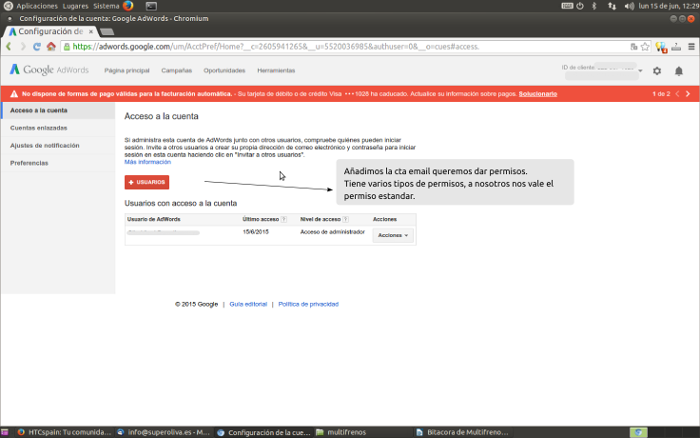
Task: Click the Usuario de AdWords column header
Action: tap(154, 219)
